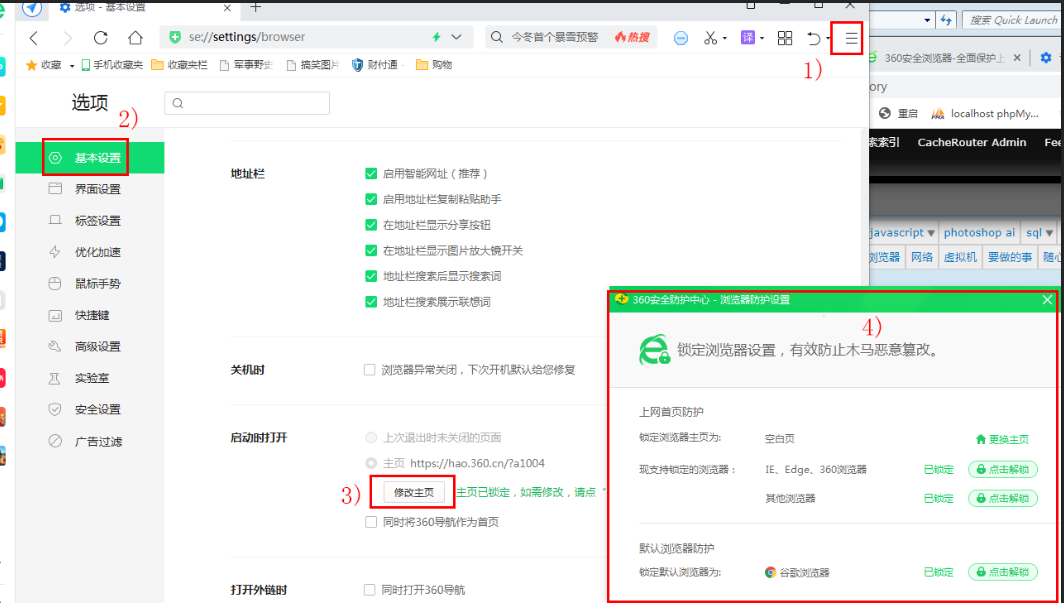Expand the sql dropdown in background page
The width and height of the screenshot is (1064, 603).
1050,233
